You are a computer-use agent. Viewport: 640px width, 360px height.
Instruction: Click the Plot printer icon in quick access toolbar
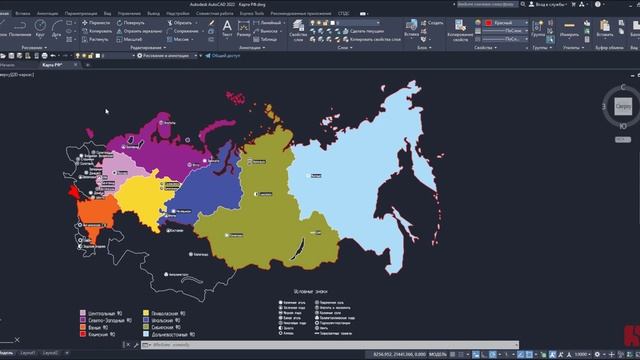(44, 56)
